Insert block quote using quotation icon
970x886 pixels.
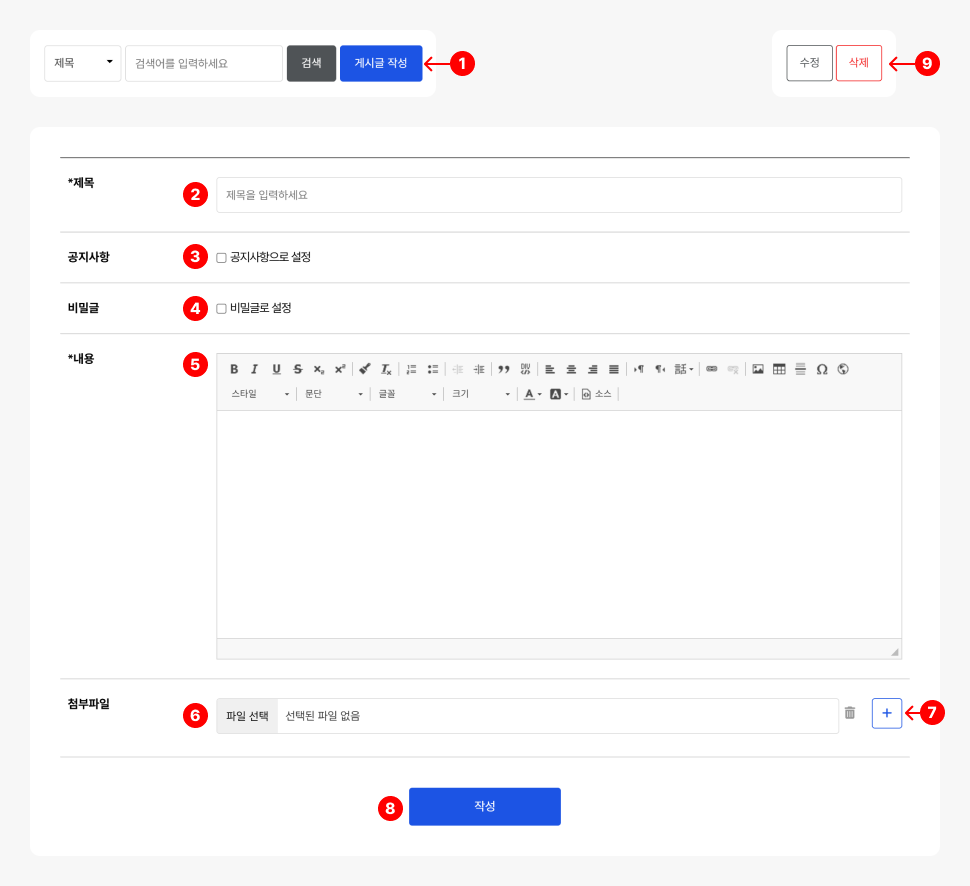click(x=504, y=369)
